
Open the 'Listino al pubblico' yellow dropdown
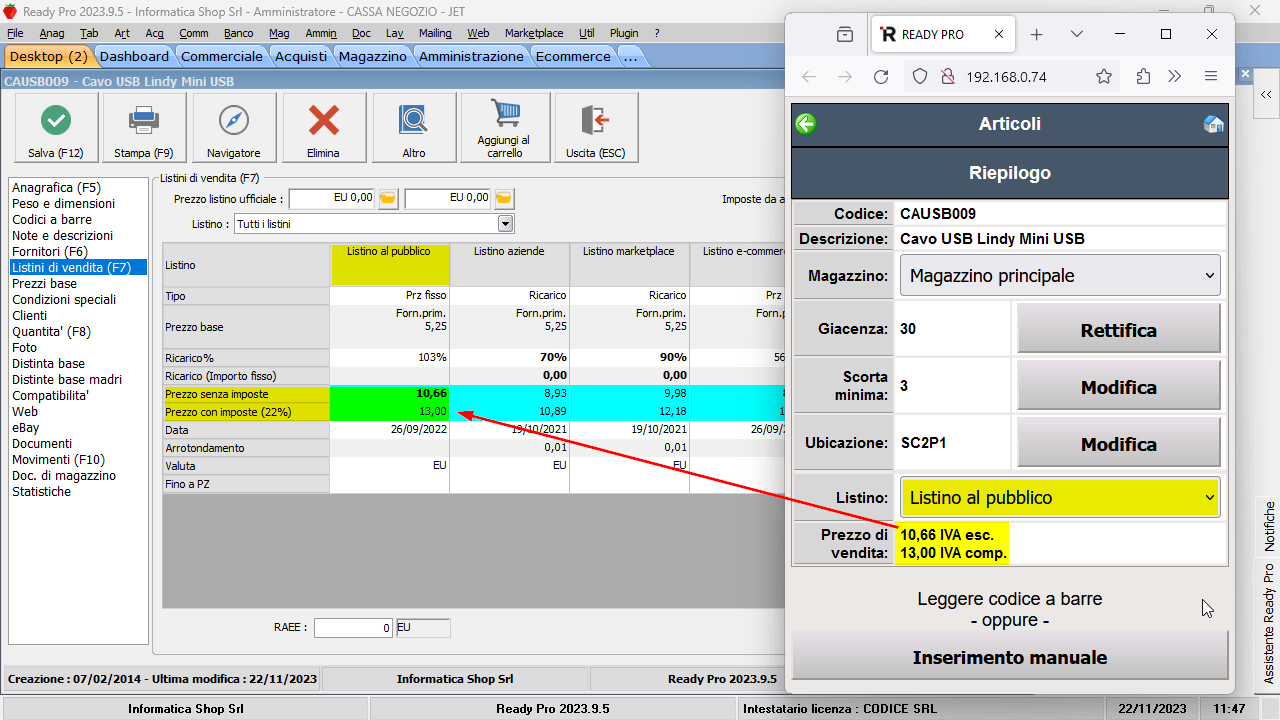(x=1060, y=497)
